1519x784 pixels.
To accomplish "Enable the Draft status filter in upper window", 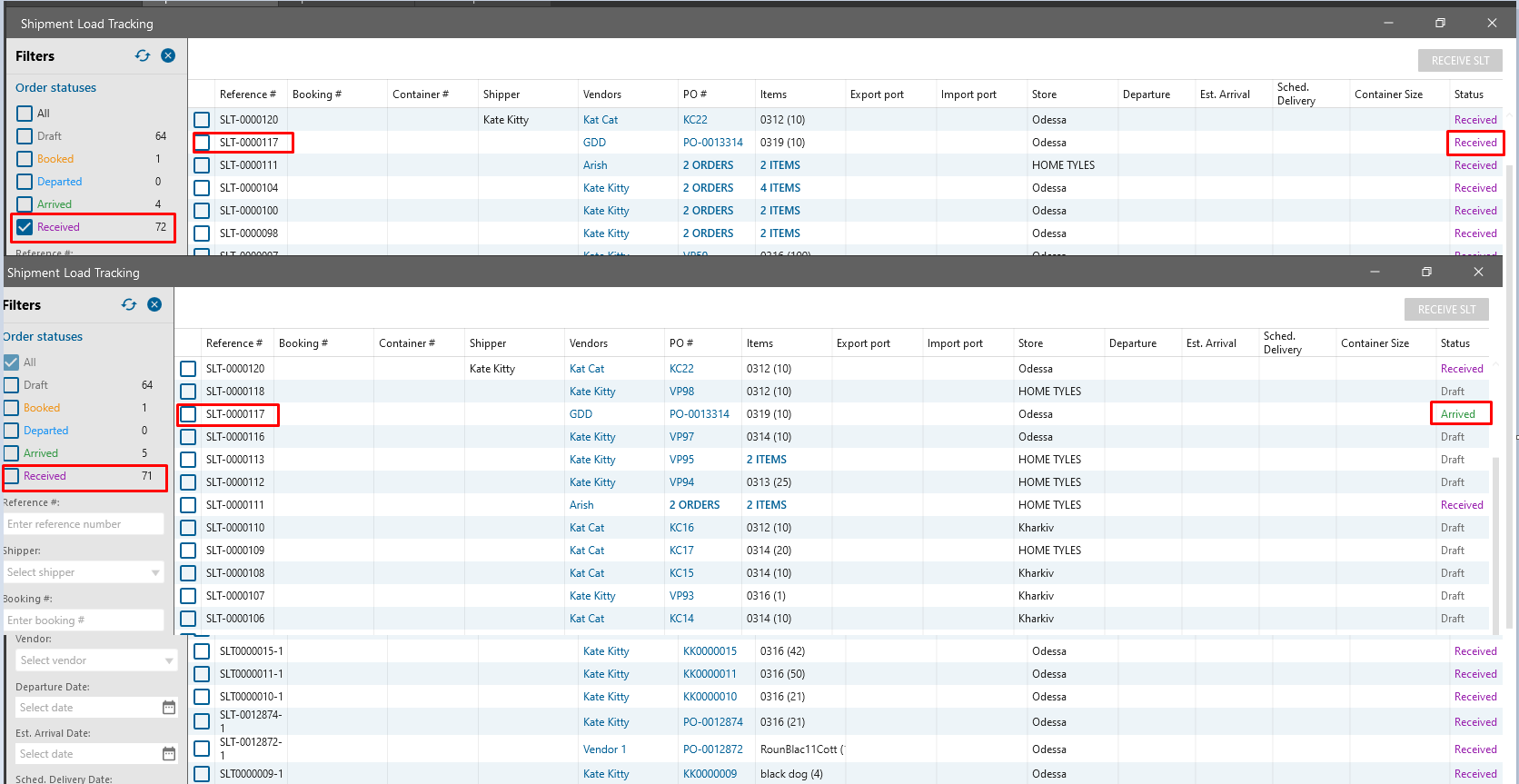I will (x=25, y=136).
